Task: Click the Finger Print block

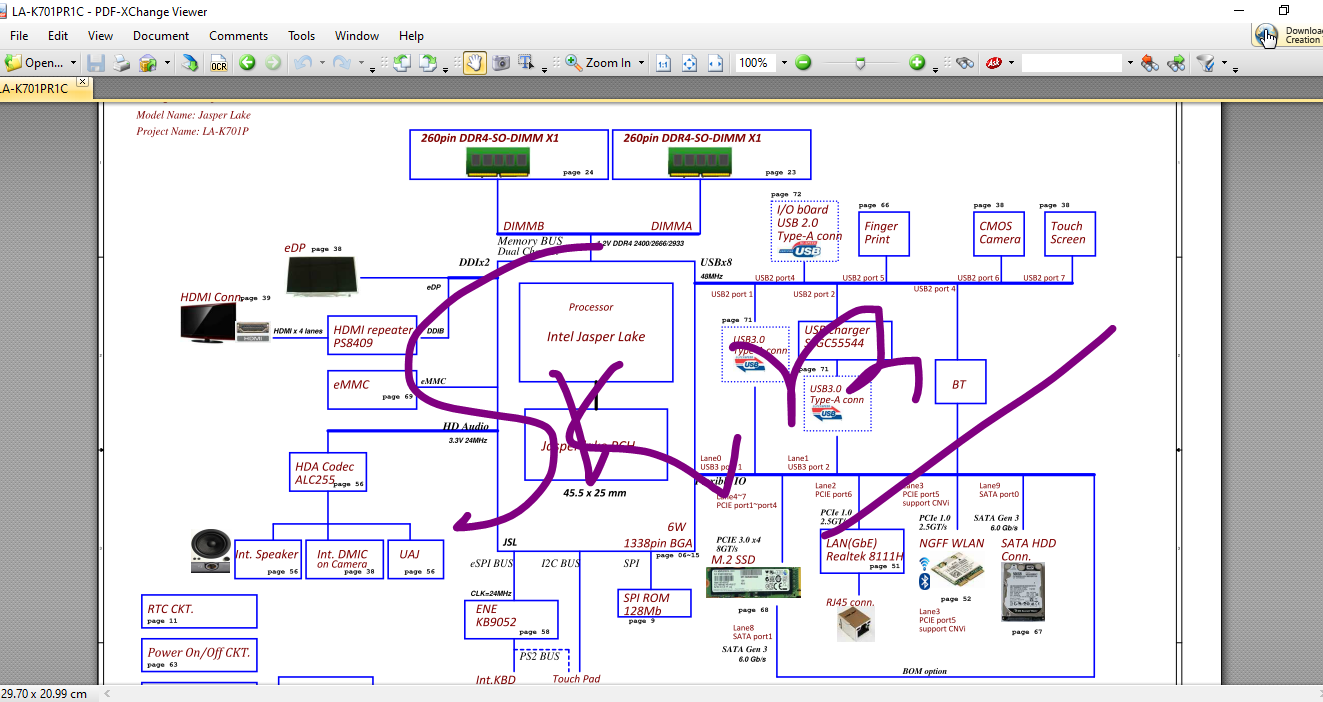Action: tap(884, 233)
